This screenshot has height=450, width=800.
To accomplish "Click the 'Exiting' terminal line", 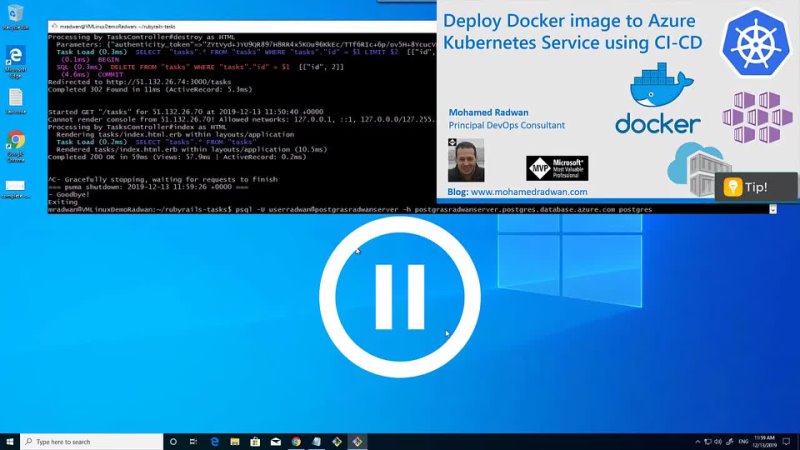I will pos(63,203).
